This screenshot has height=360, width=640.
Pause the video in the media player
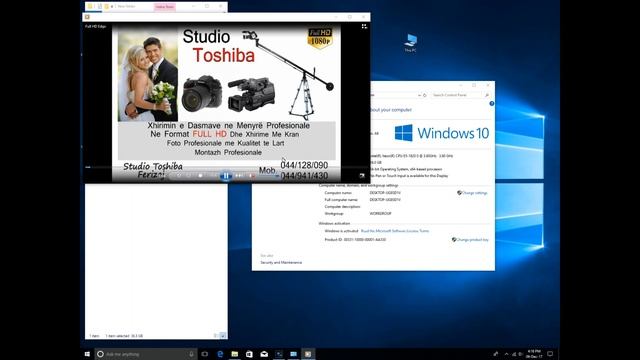226,176
